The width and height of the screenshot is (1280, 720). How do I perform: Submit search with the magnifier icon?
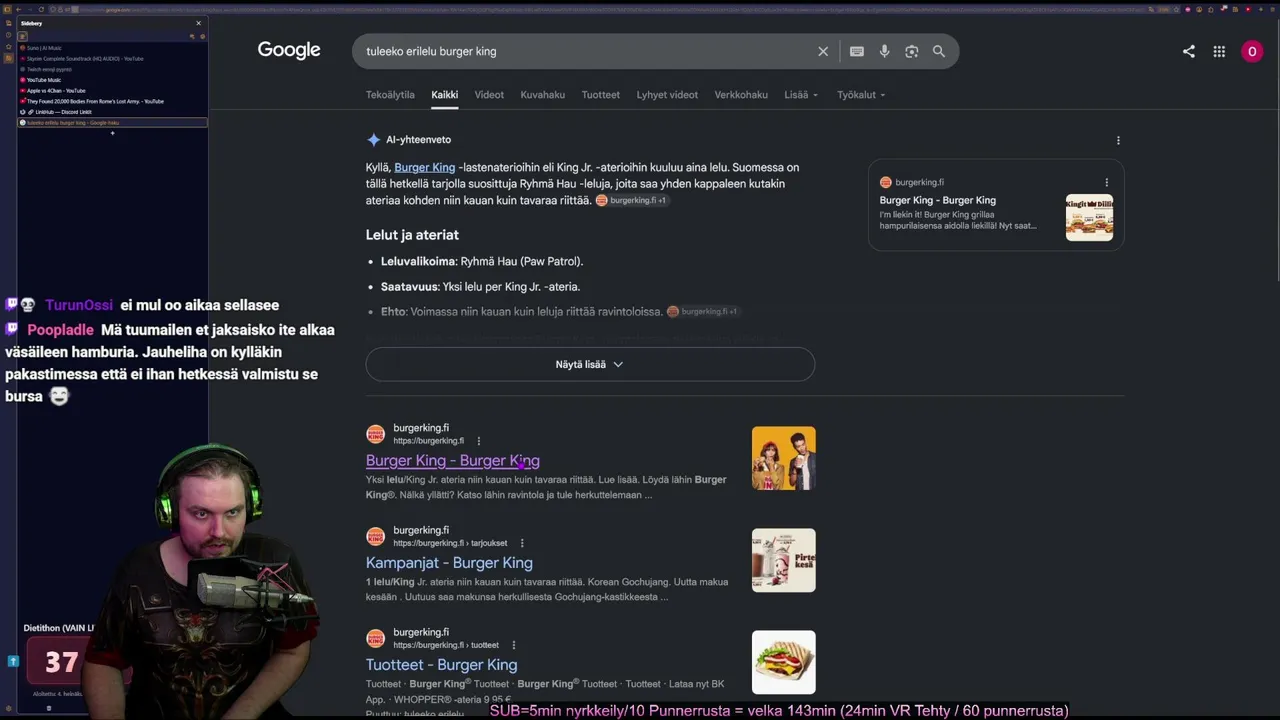pyautogui.click(x=939, y=51)
